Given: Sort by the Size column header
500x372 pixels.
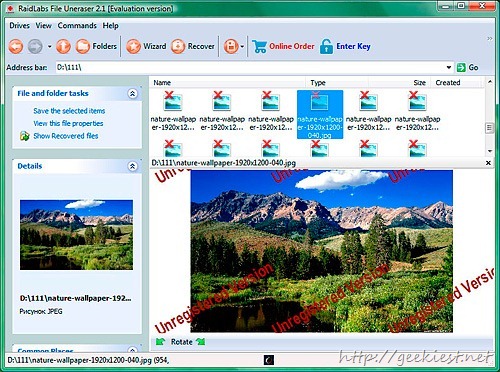Looking at the screenshot, I should pos(399,83).
